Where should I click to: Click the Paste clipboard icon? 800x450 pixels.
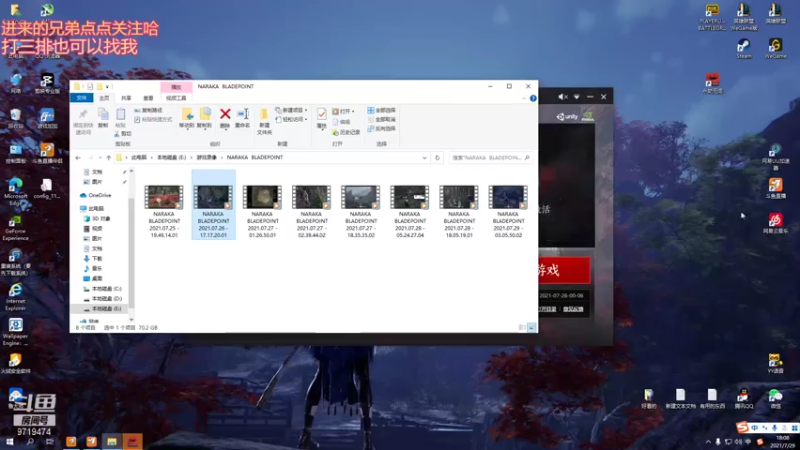(x=120, y=117)
